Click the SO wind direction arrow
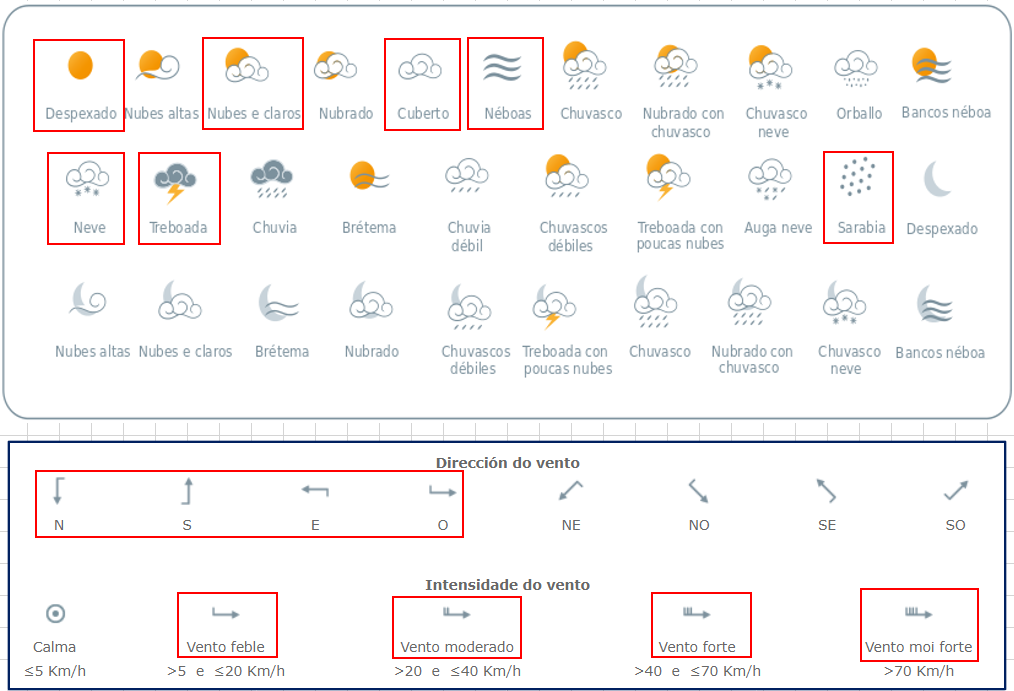 pyautogui.click(x=956, y=490)
